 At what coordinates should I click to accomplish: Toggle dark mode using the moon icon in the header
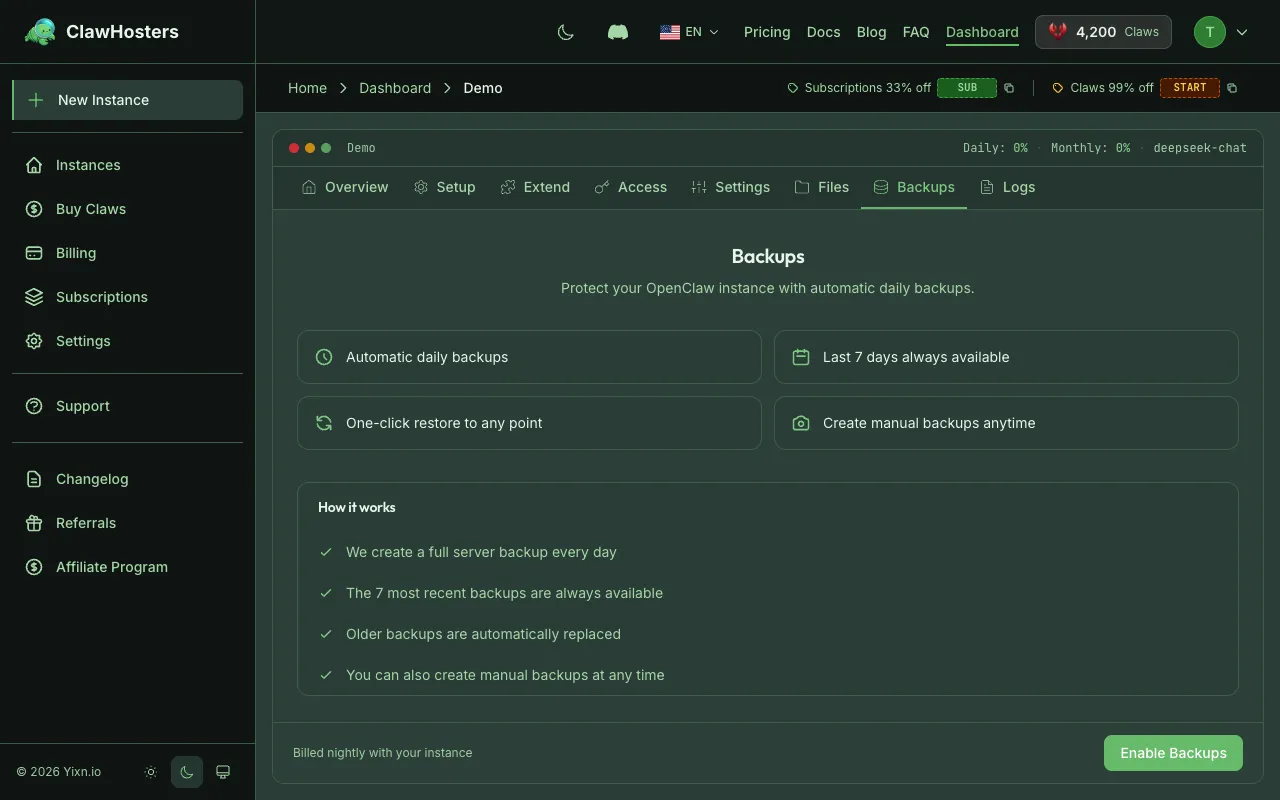(565, 31)
